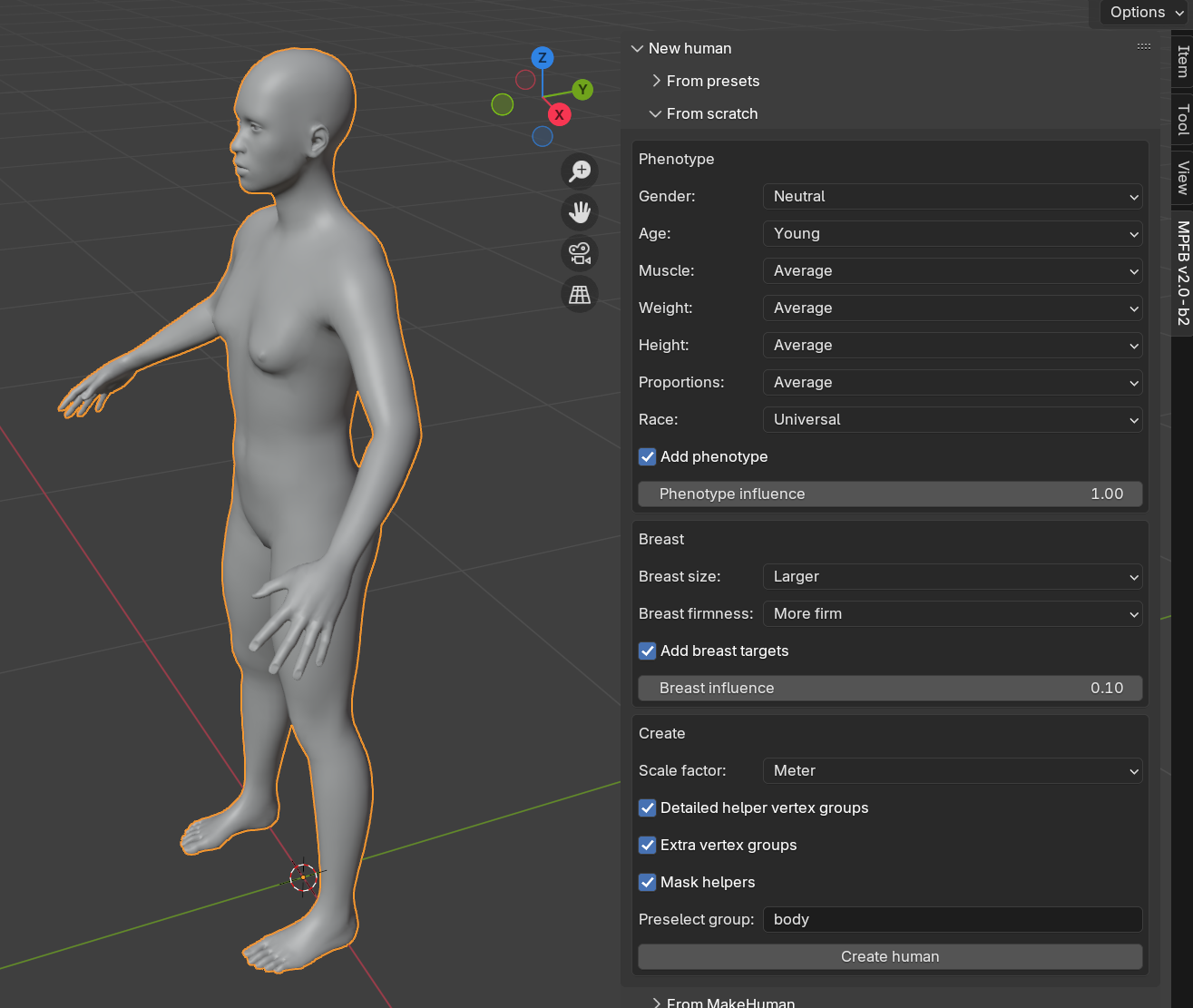Click the pan hand viewport icon

point(580,212)
